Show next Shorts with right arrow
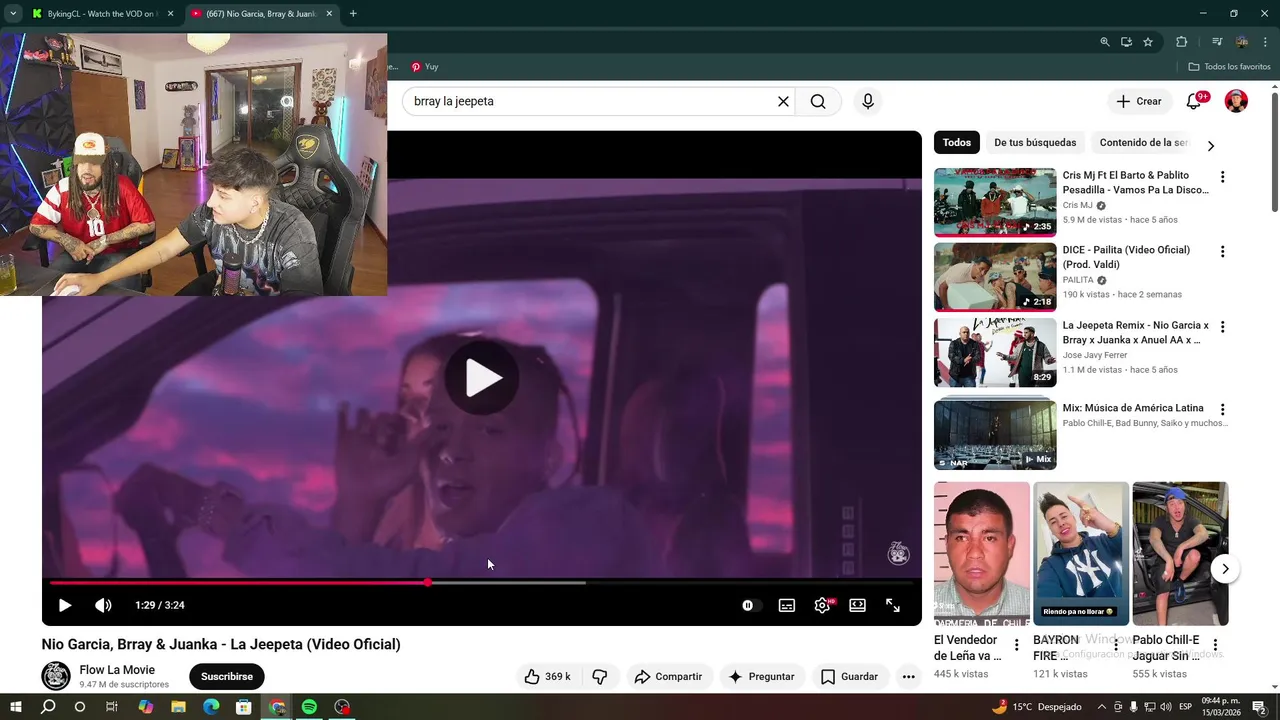 [1225, 569]
